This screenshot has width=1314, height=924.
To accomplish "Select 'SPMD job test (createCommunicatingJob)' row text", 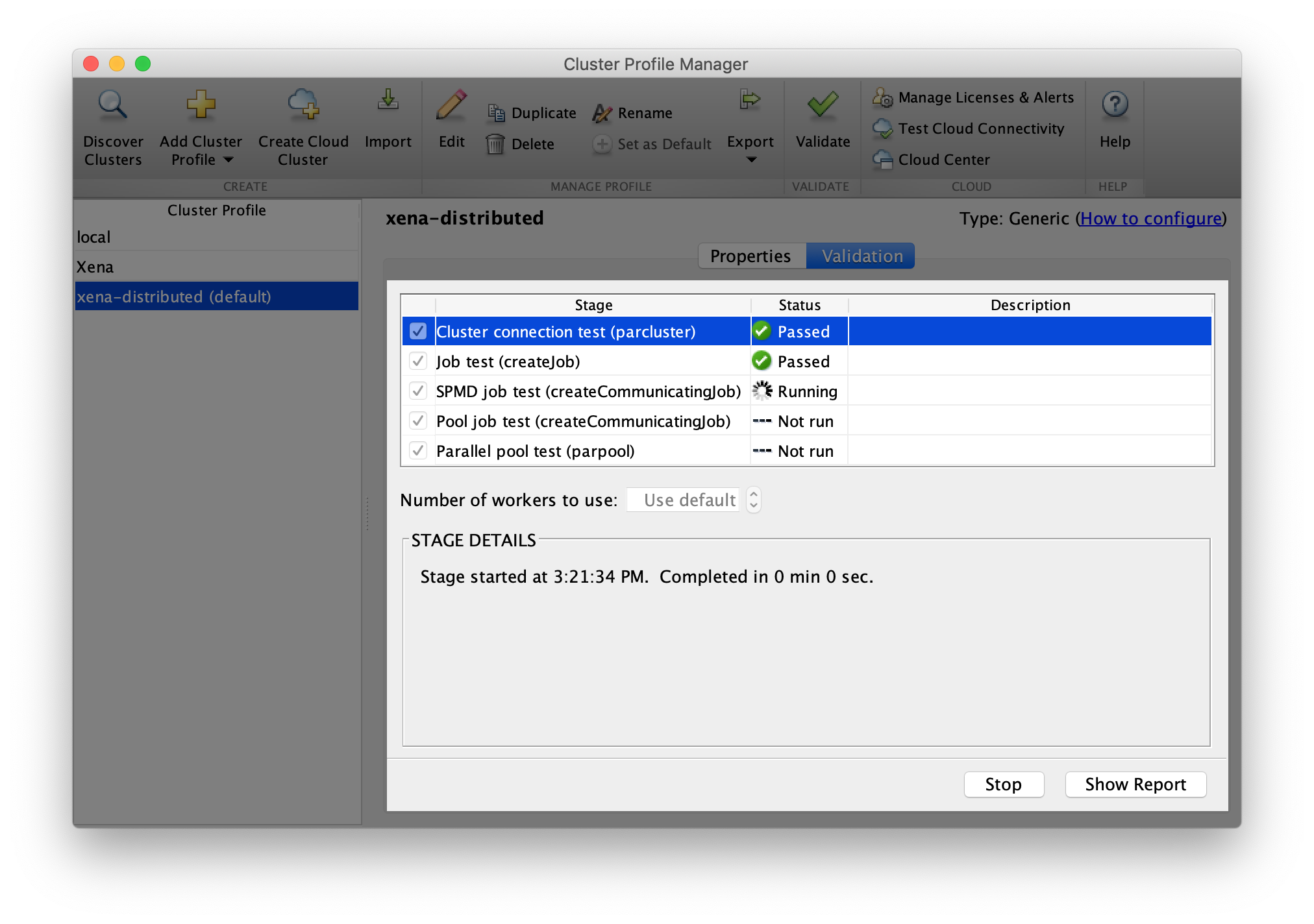I will click(x=588, y=391).
